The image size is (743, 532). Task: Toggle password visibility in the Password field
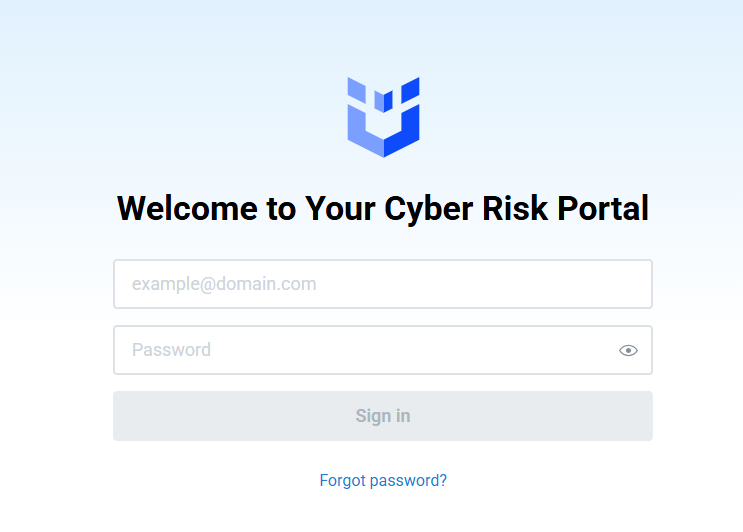click(628, 350)
